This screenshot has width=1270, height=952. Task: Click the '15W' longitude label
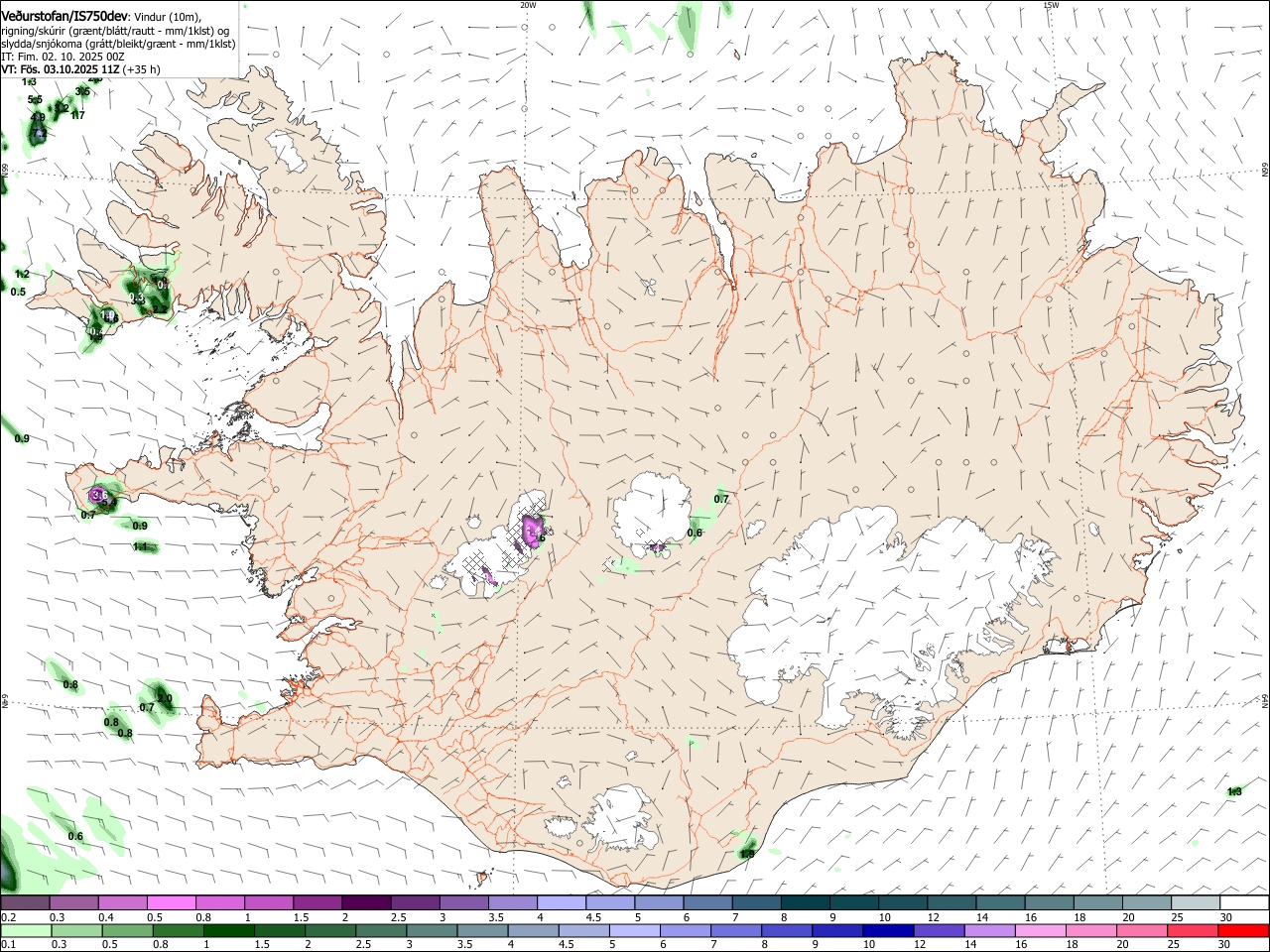point(1051,5)
